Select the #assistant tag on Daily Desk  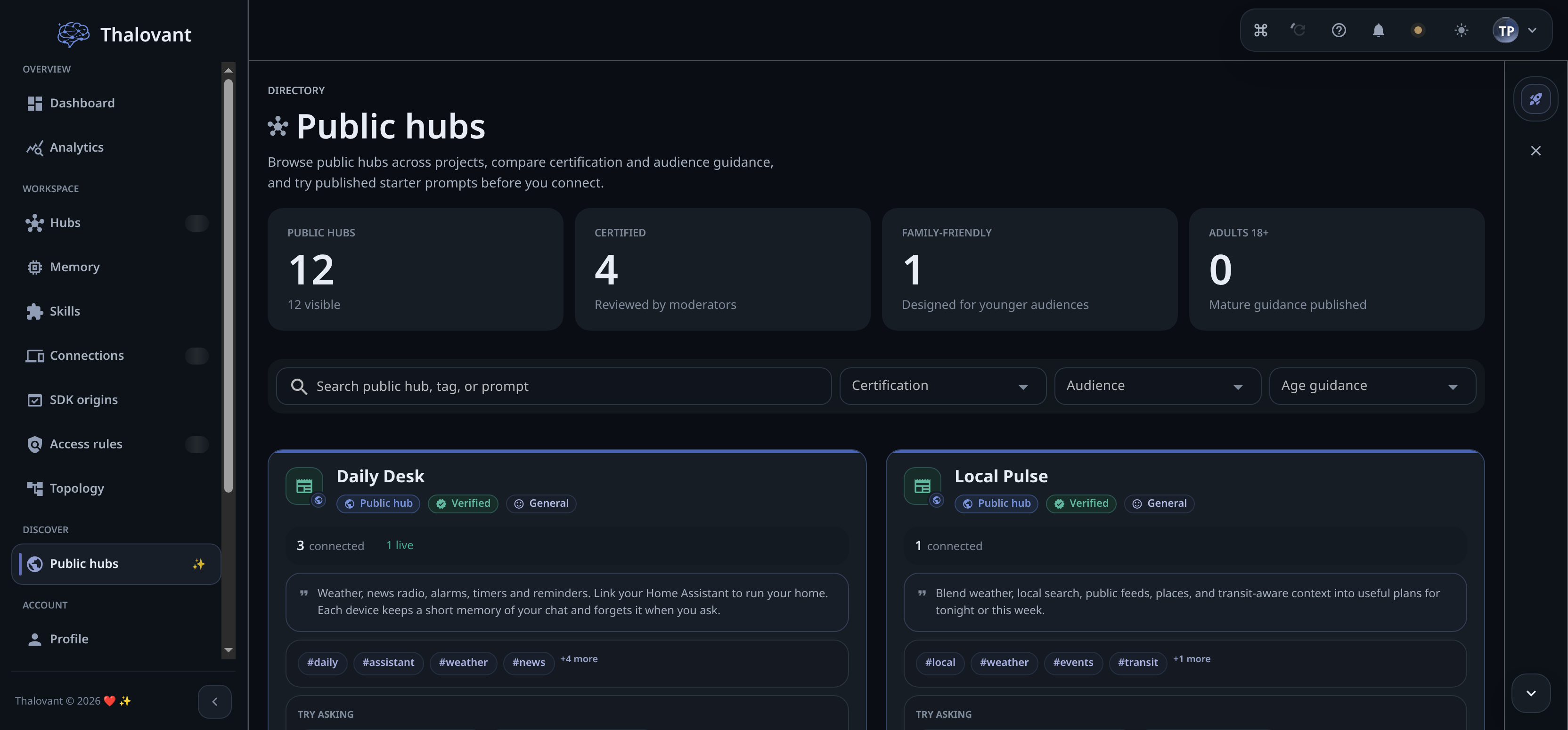click(x=388, y=663)
